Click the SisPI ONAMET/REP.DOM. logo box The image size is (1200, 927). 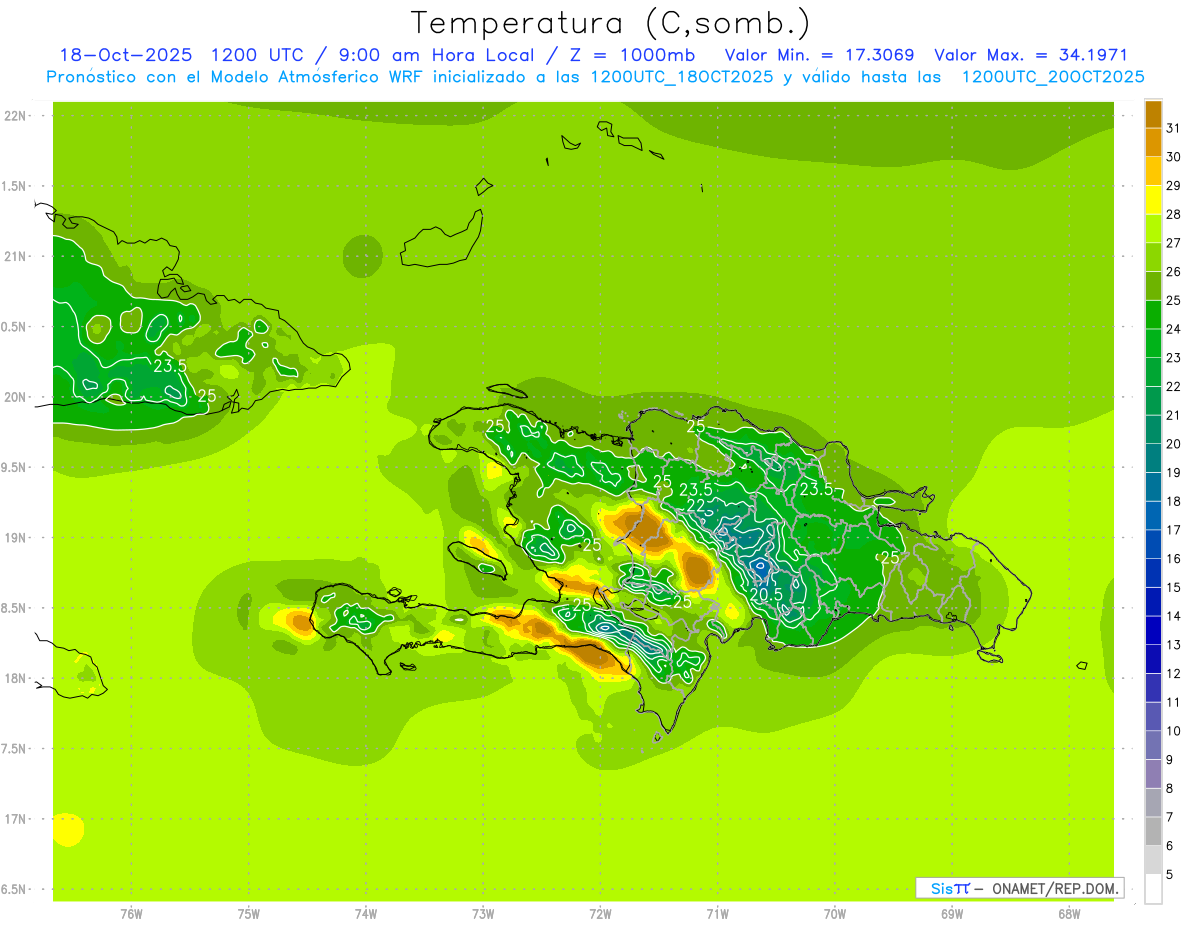(x=1019, y=888)
